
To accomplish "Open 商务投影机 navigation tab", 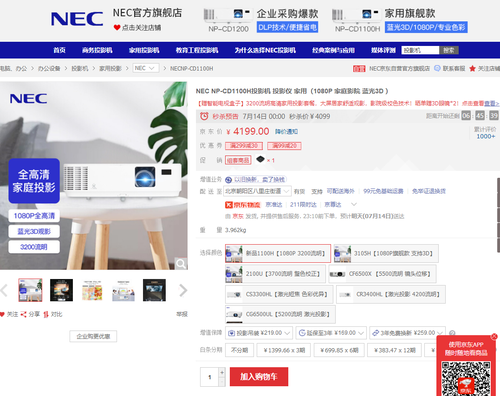I will 97,50.
